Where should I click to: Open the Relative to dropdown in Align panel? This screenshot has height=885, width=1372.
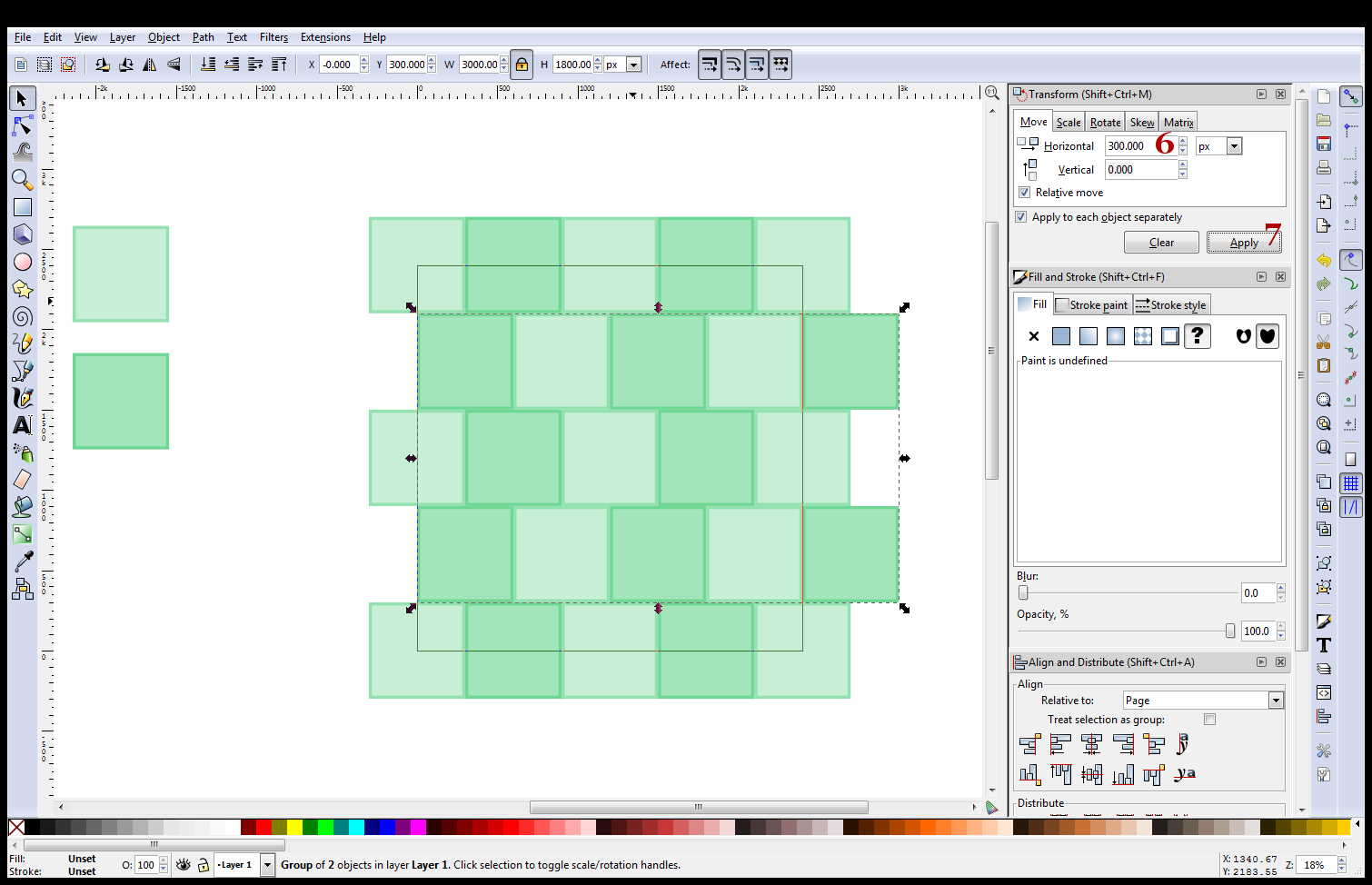pyautogui.click(x=1276, y=700)
